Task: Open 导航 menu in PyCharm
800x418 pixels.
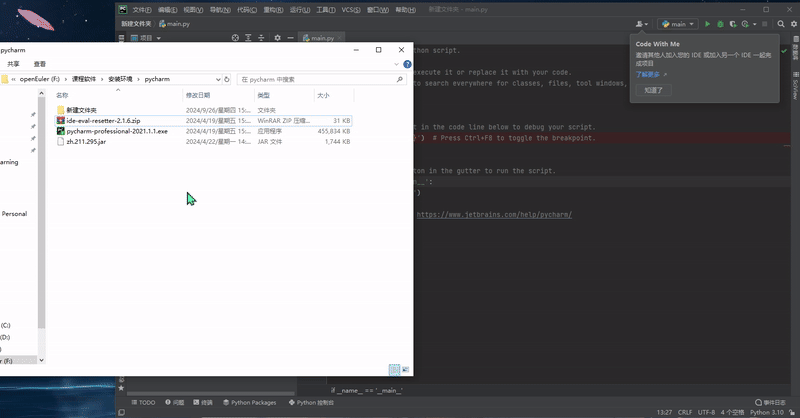Action: [x=220, y=10]
